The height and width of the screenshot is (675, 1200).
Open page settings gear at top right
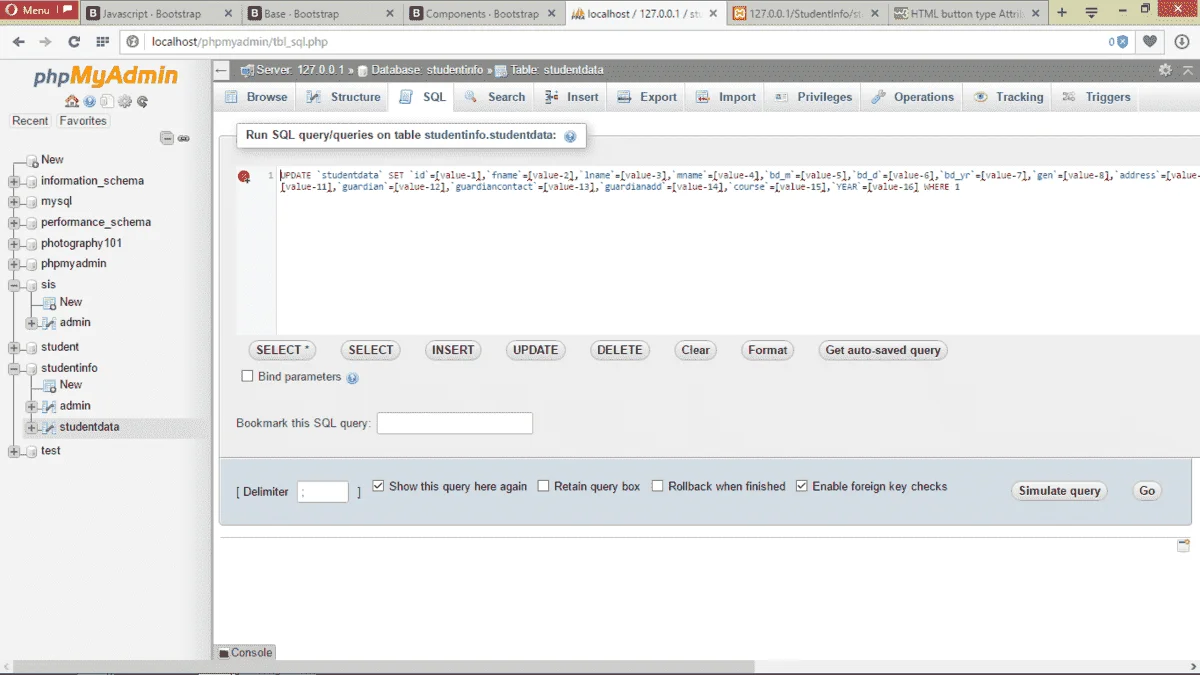(1165, 70)
